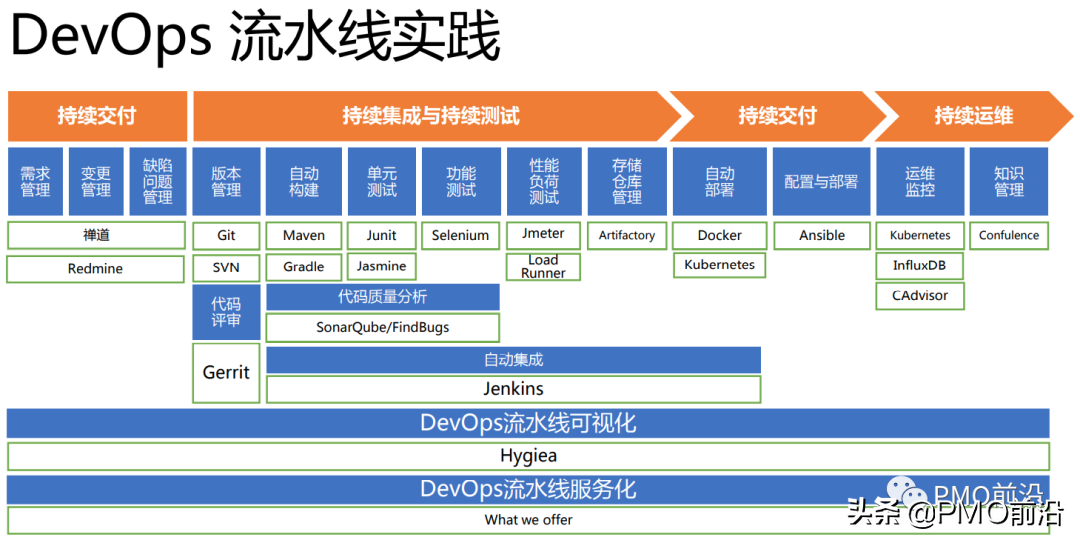This screenshot has width=1080, height=543.
Task: Select the InfluxDB tool box
Action: [920, 265]
